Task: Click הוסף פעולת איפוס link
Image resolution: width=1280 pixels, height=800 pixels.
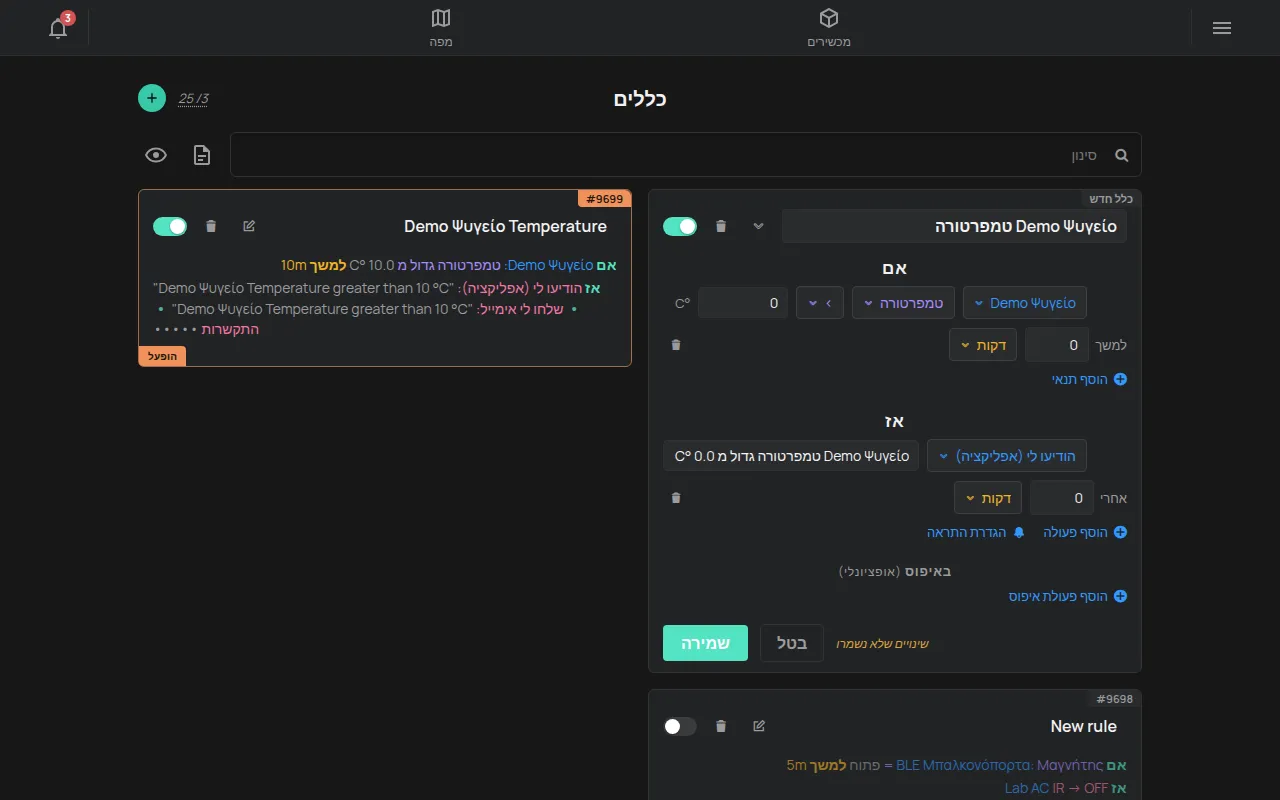Action: (x=1068, y=596)
